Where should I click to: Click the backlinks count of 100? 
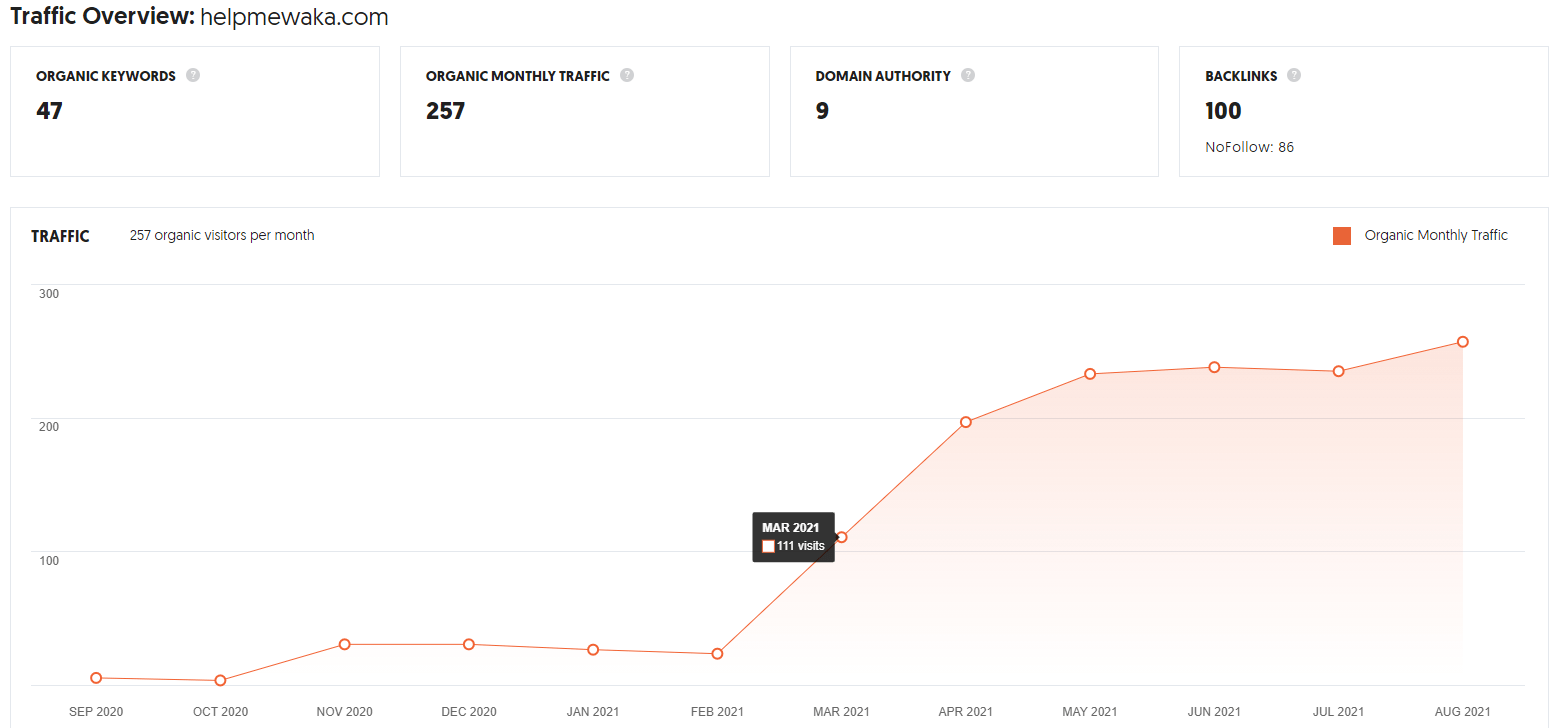pyautogui.click(x=1223, y=111)
